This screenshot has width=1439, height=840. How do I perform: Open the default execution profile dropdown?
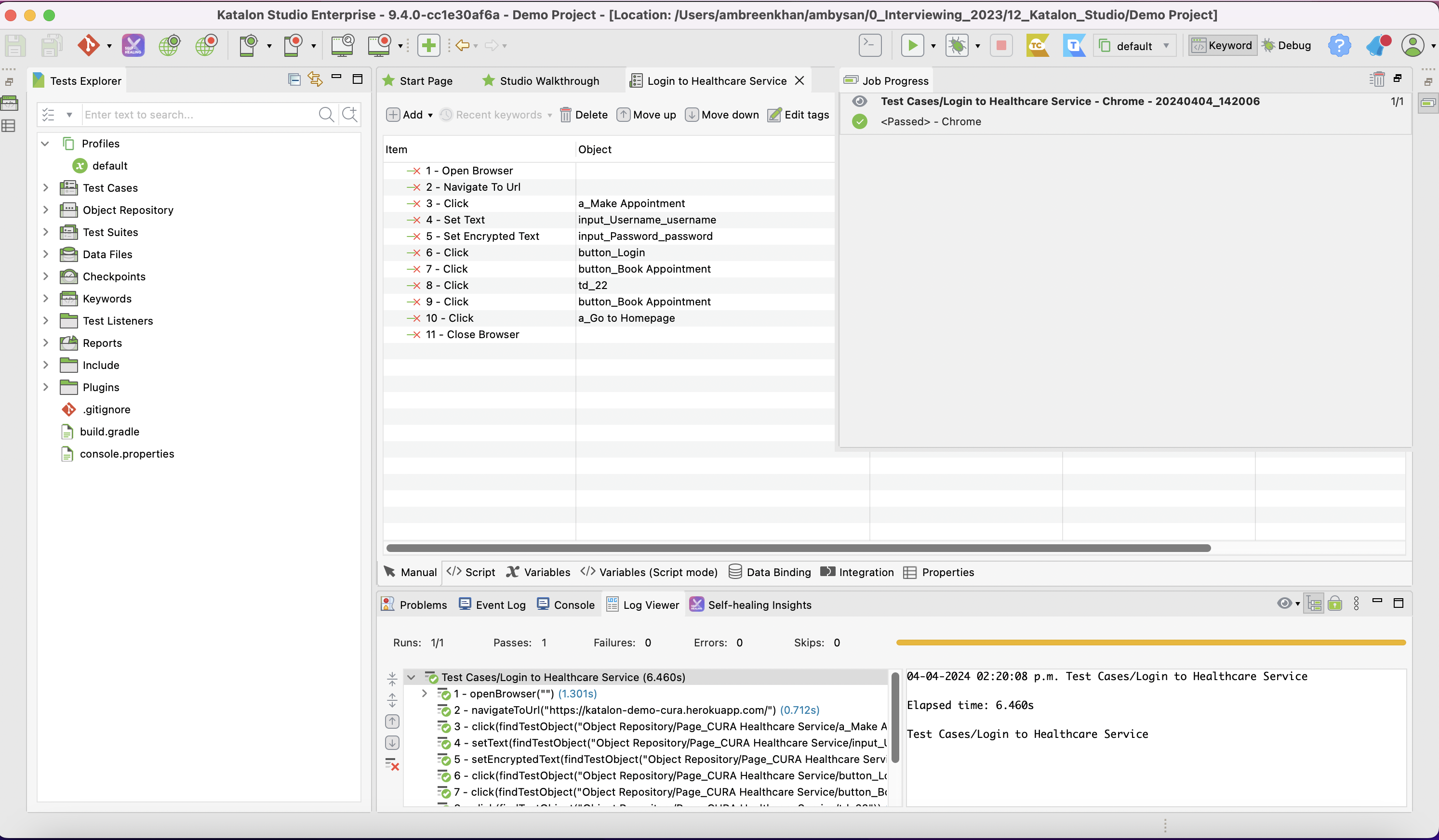[1134, 46]
